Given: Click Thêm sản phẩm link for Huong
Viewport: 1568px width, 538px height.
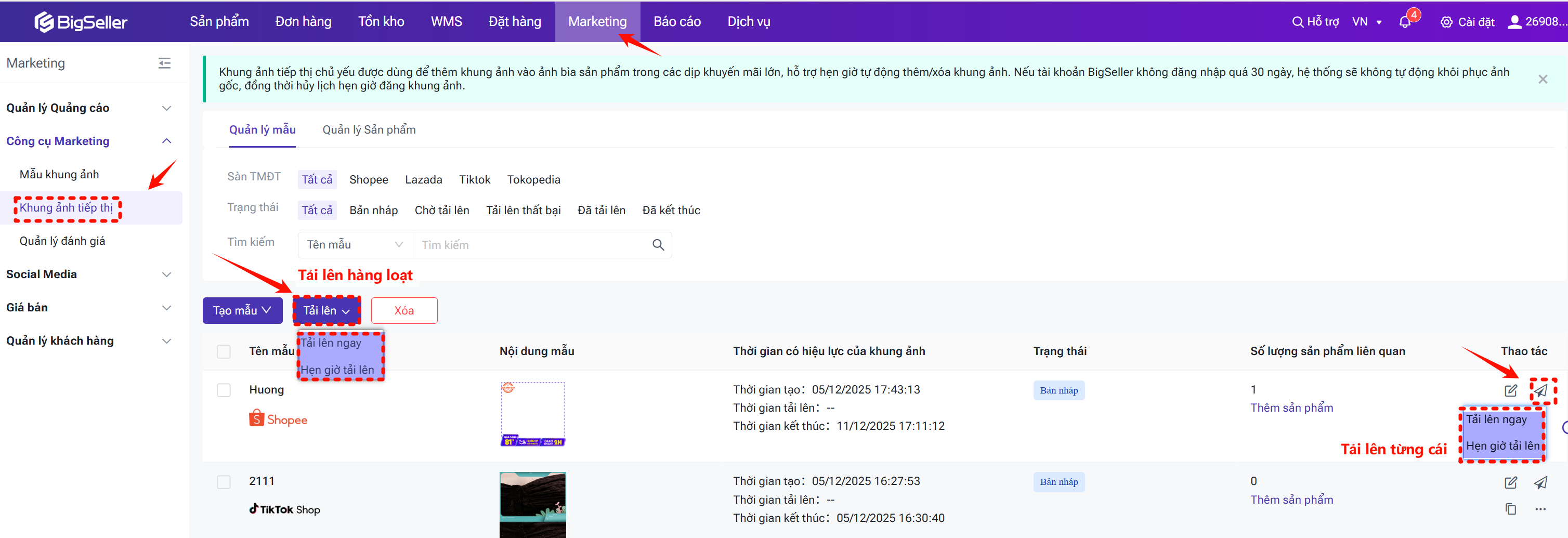Looking at the screenshot, I should coord(1291,408).
